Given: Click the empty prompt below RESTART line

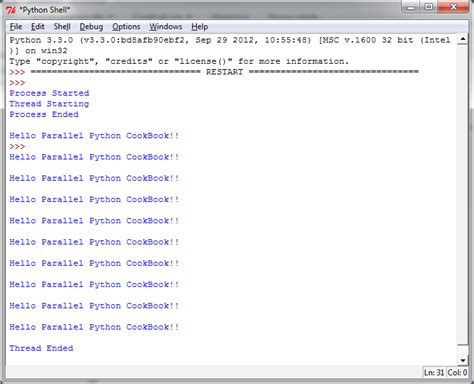Looking at the screenshot, I should pyautogui.click(x=17, y=83).
